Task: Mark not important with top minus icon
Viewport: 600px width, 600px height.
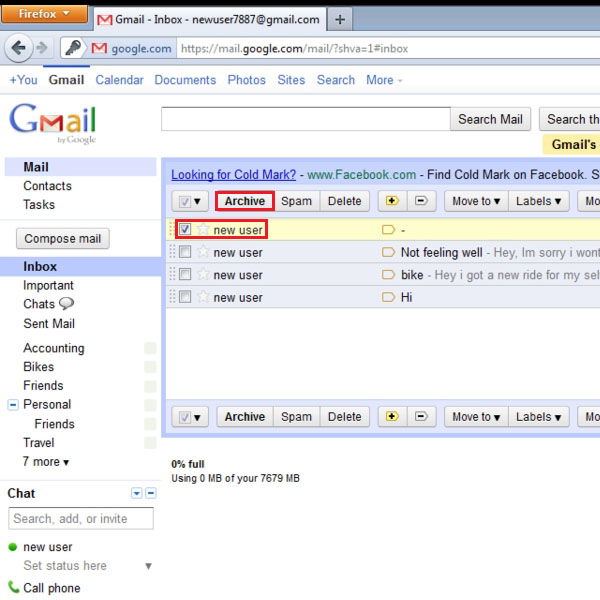Action: tap(421, 201)
